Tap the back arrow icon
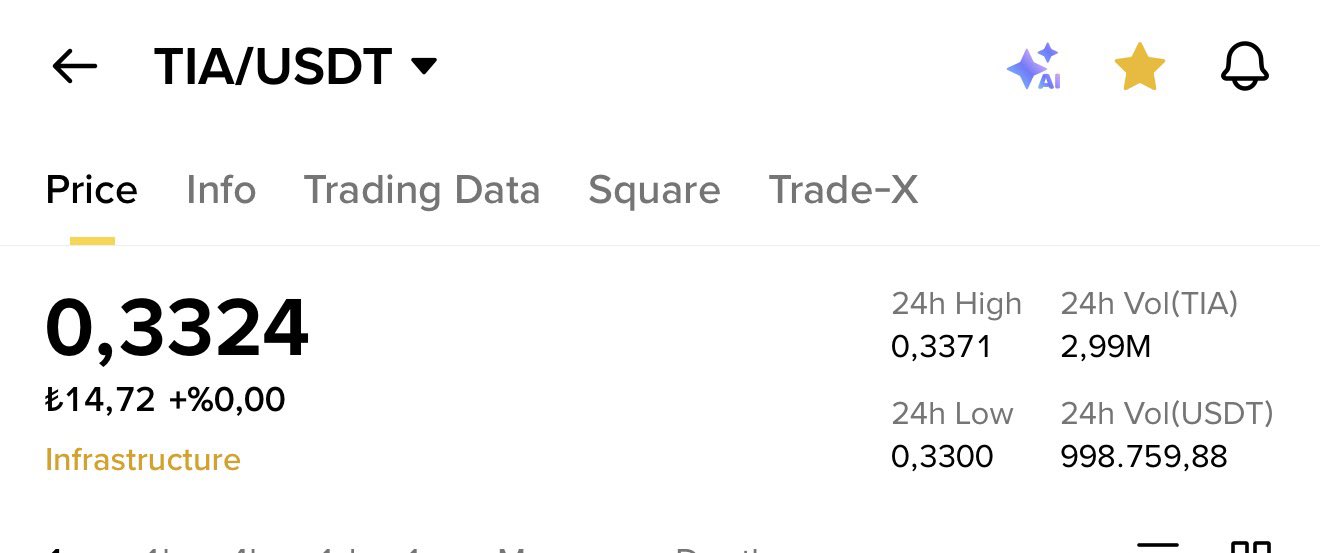Screen dimensions: 1320x553 coord(74,67)
